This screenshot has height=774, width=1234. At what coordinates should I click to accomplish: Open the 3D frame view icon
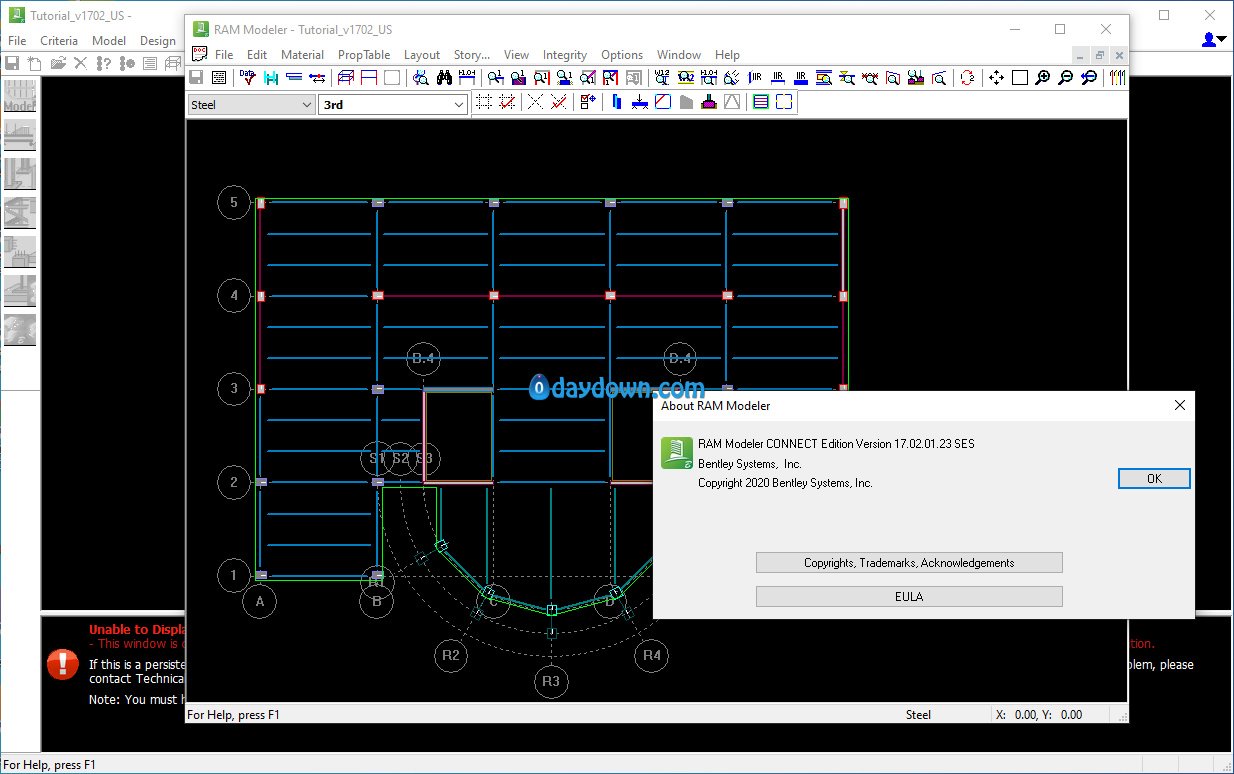point(346,78)
